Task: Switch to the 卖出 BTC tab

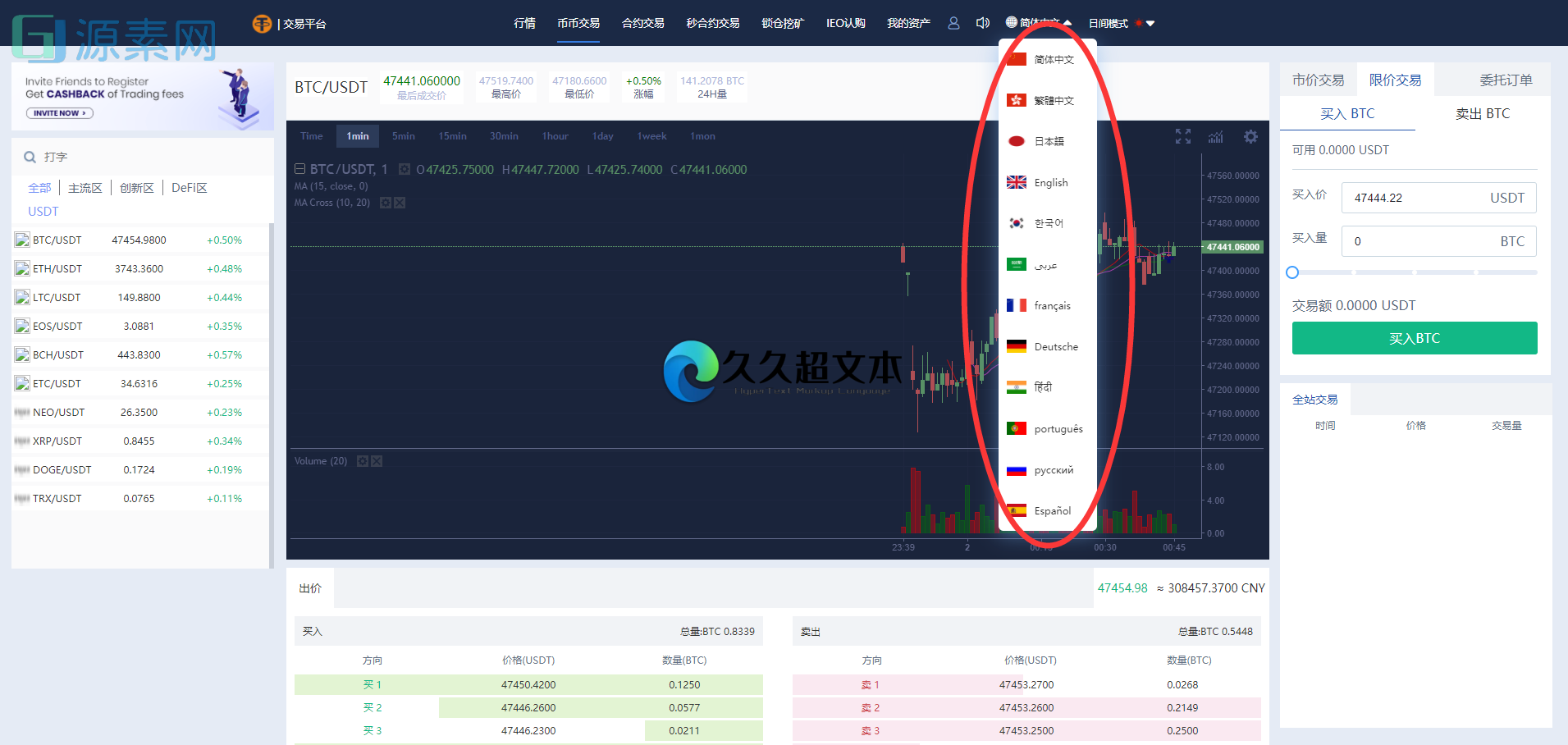Action: coord(1481,113)
